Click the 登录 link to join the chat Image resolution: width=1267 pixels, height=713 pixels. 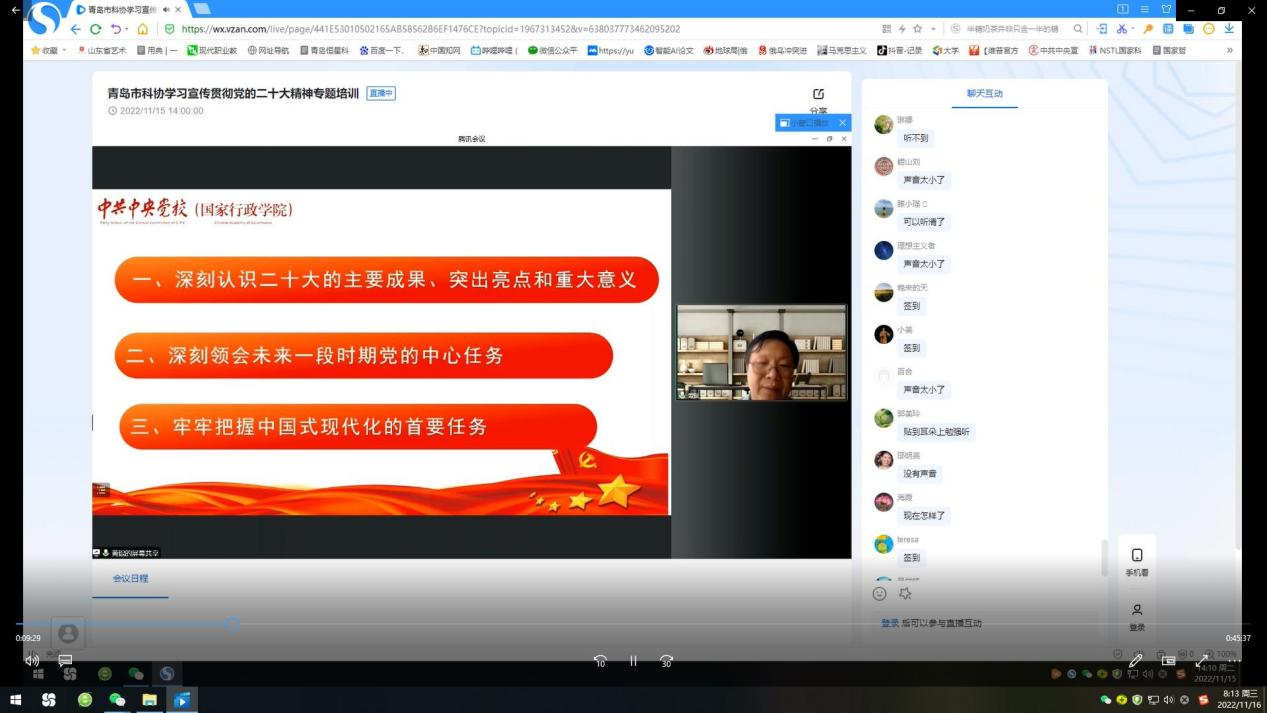[x=889, y=623]
